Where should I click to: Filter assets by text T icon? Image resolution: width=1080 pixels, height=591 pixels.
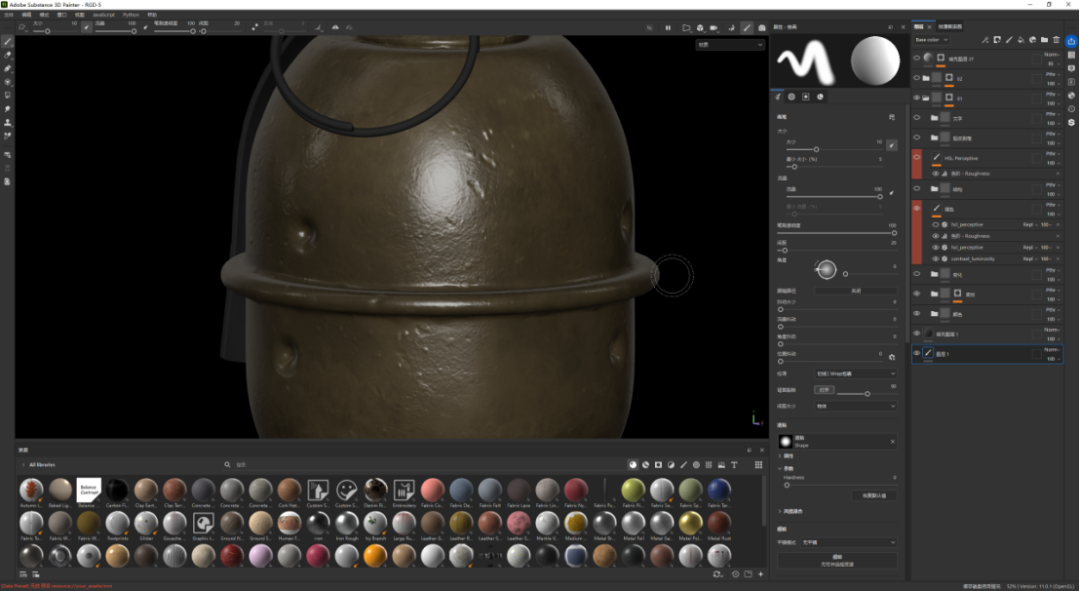734,465
